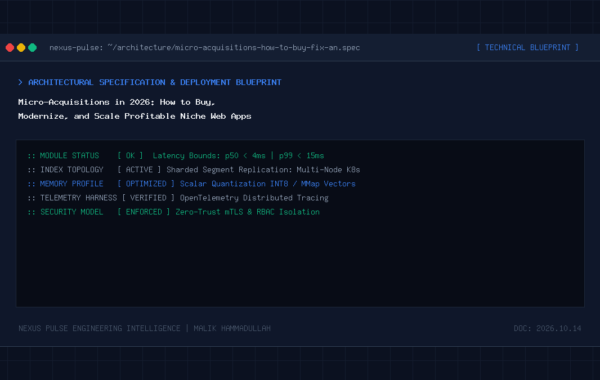Select the INDEX TOPOLOGY label

(x=72, y=170)
